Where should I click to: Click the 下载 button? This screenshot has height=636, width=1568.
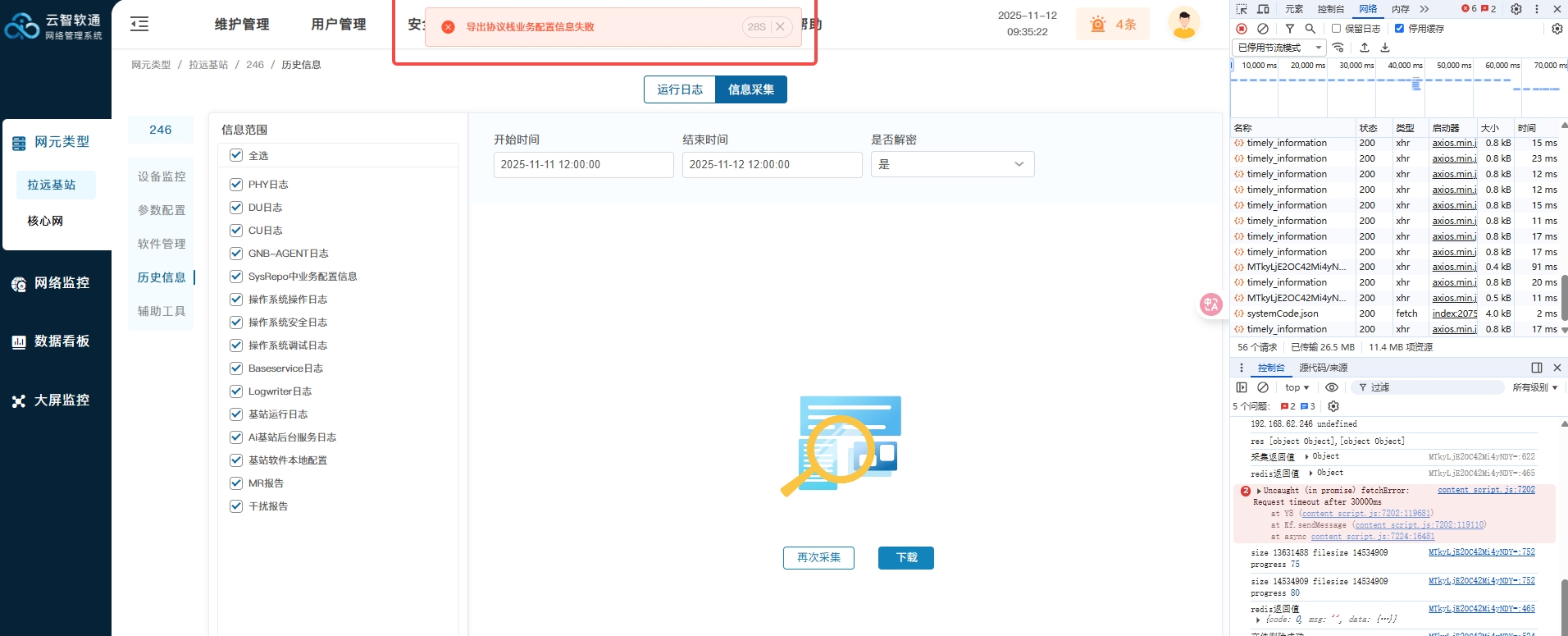(905, 558)
